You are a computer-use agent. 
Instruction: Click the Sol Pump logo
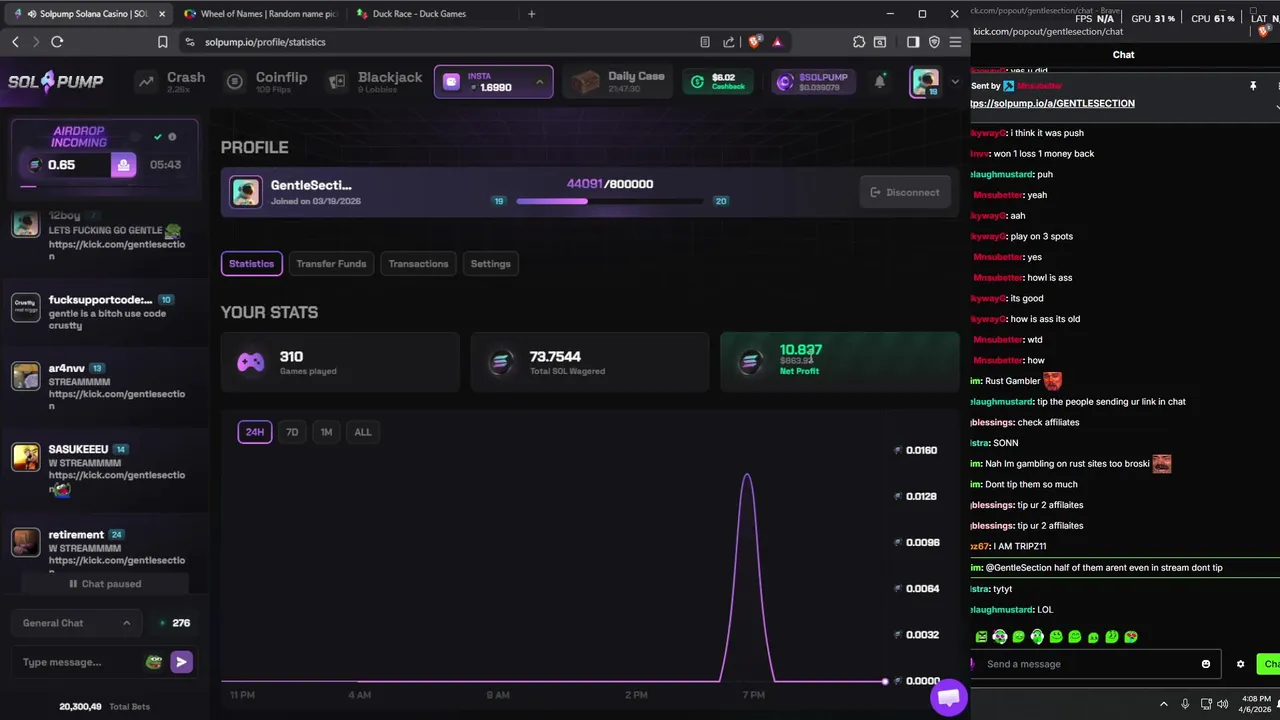55,82
